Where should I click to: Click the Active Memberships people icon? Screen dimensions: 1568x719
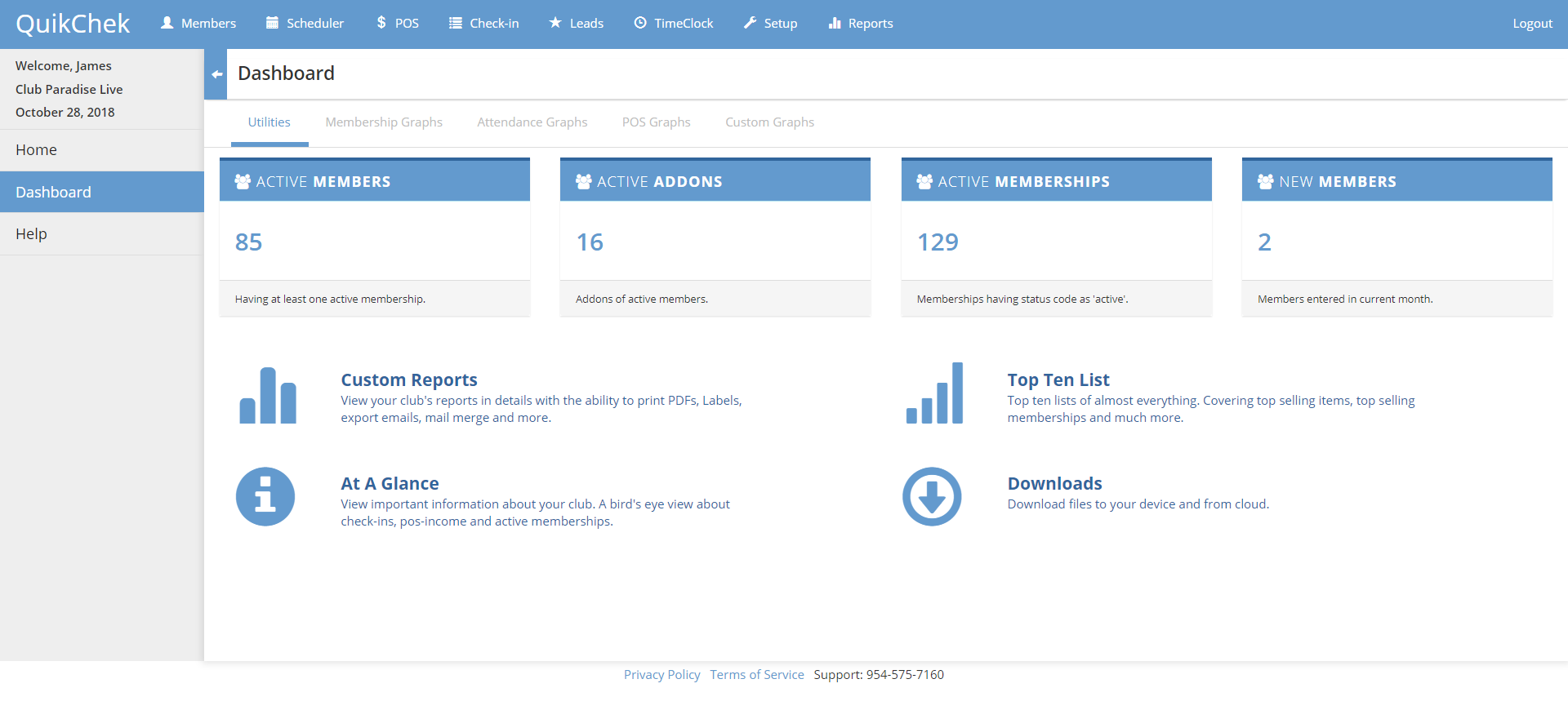(x=924, y=181)
